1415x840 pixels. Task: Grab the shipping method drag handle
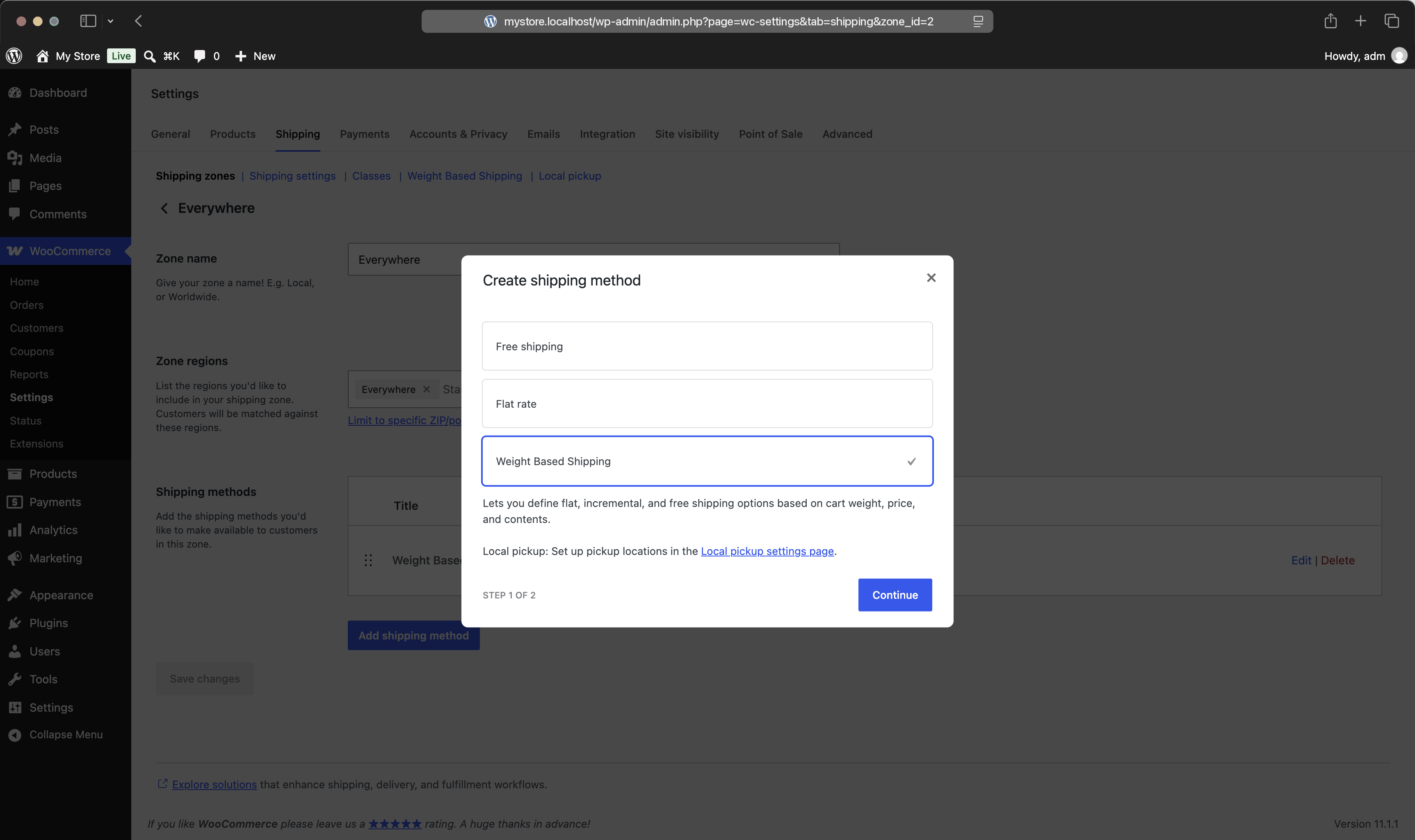pyautogui.click(x=368, y=560)
